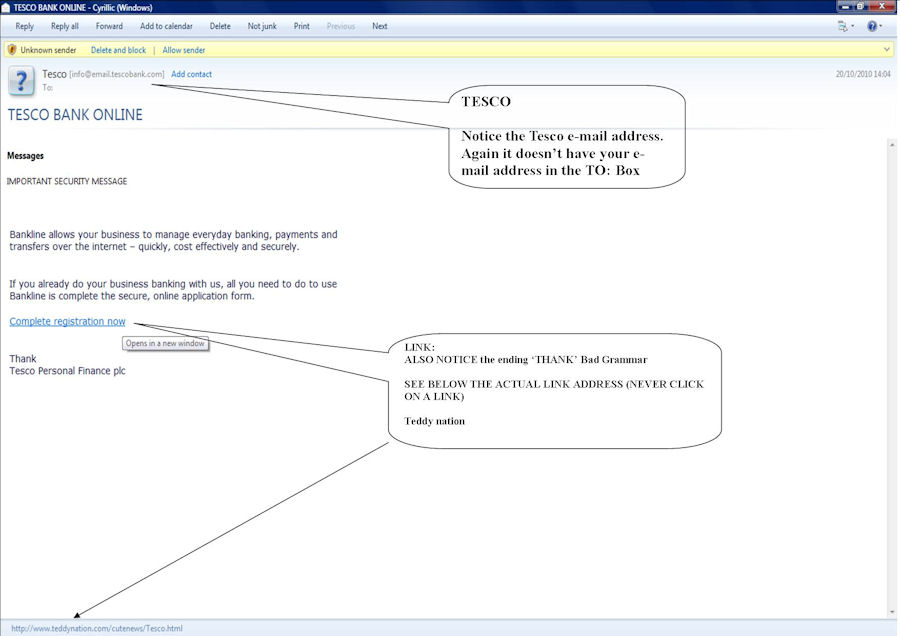Image resolution: width=900 pixels, height=636 pixels.
Task: Click the mail icon in title bar
Action: pyautogui.click(x=7, y=7)
